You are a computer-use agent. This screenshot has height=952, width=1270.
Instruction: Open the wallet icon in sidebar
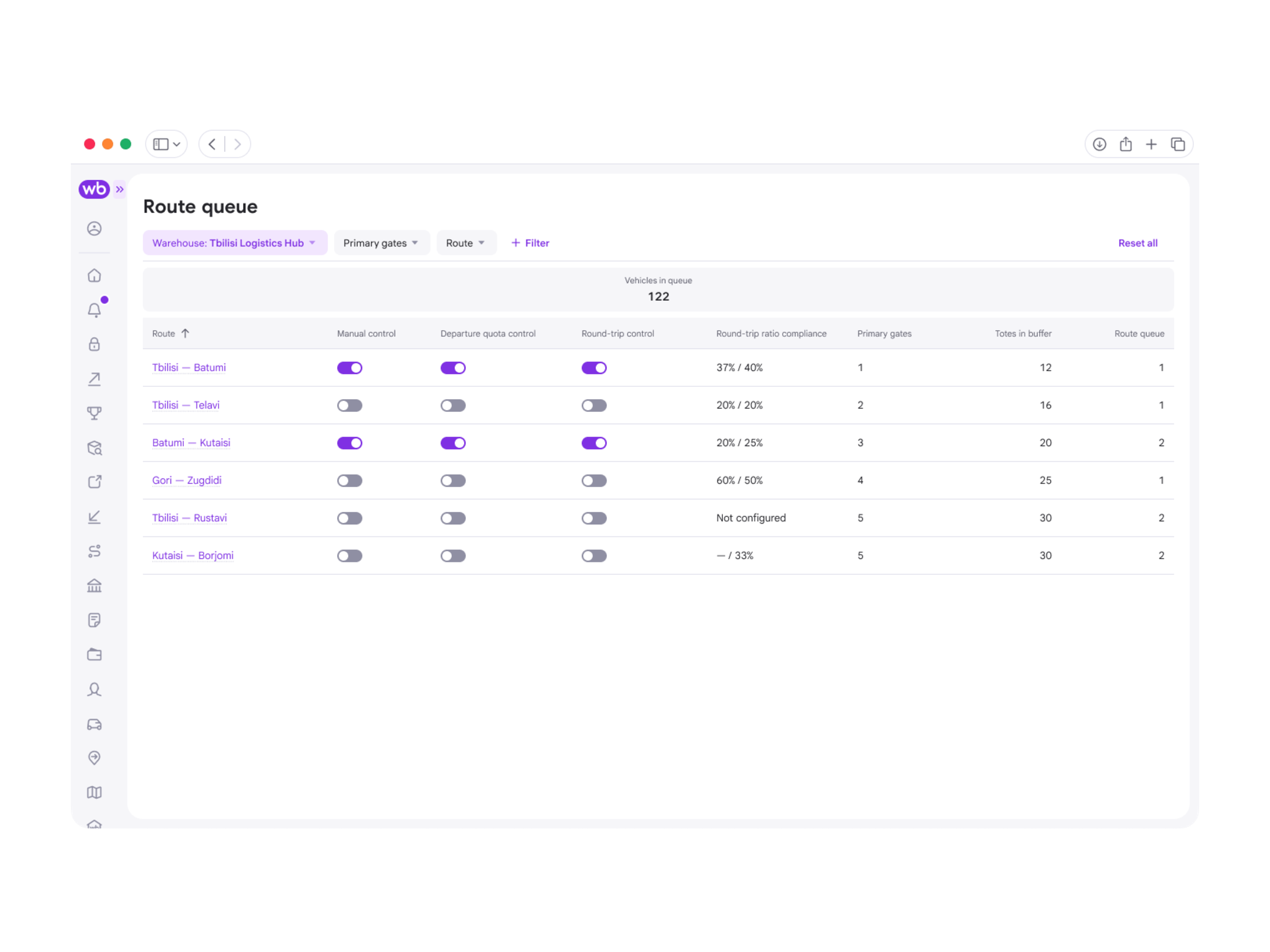tap(94, 655)
